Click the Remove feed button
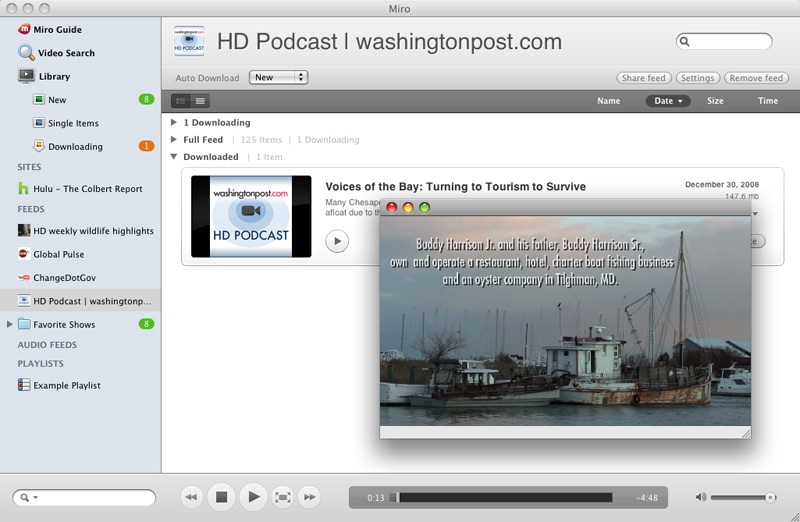Screen dimensions: 800x522 pyautogui.click(x=756, y=78)
